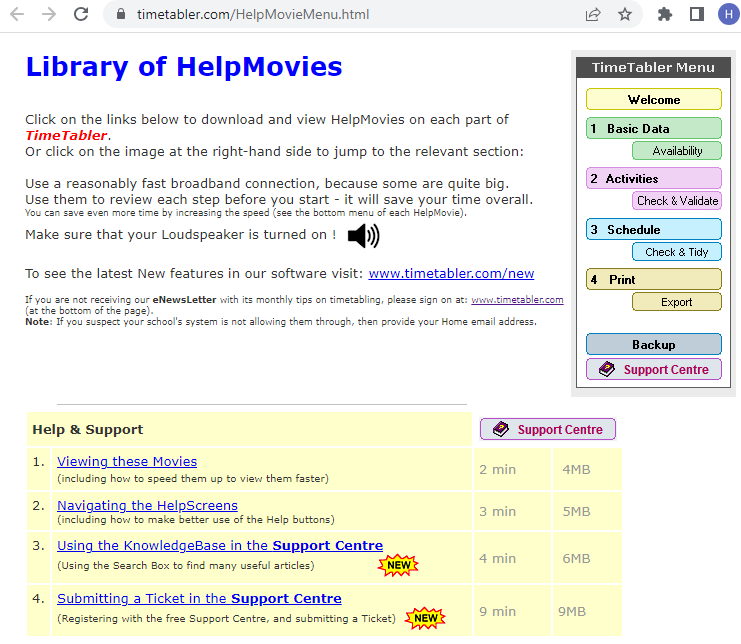The height and width of the screenshot is (644, 741).
Task: Bookmark page with star icon
Action: [x=625, y=15]
